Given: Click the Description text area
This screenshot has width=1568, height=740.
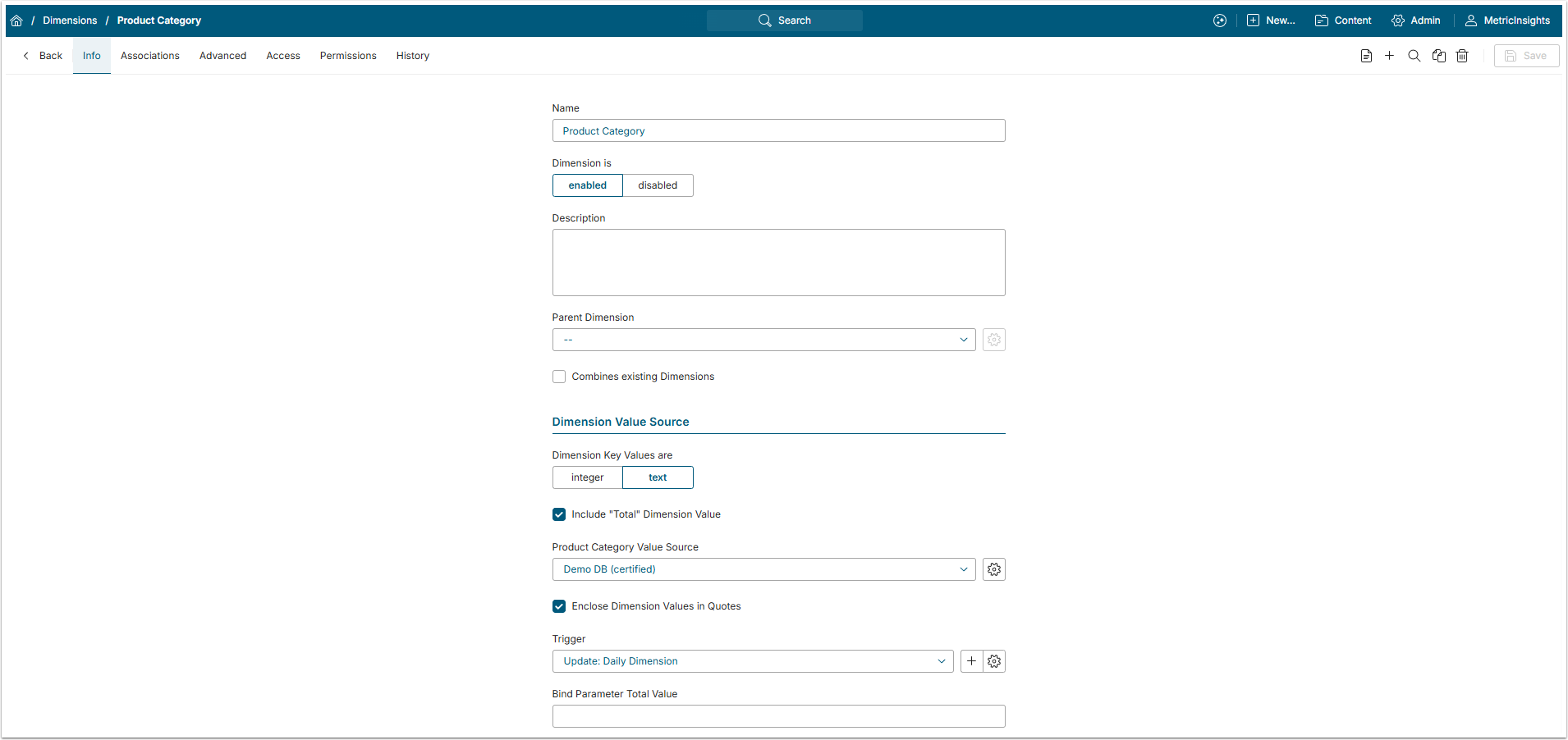Looking at the screenshot, I should click(x=778, y=263).
